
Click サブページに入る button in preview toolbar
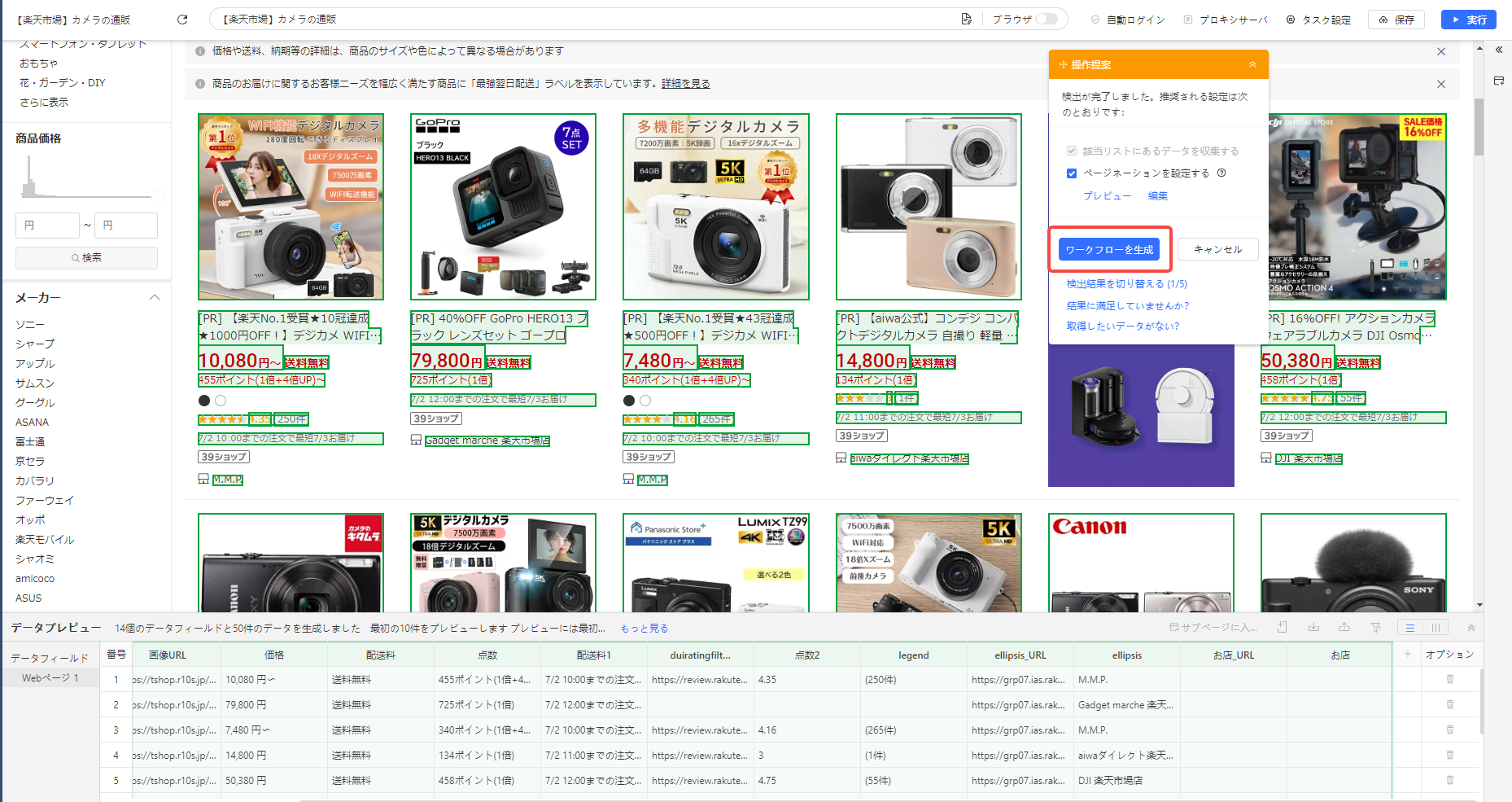pyautogui.click(x=1213, y=628)
